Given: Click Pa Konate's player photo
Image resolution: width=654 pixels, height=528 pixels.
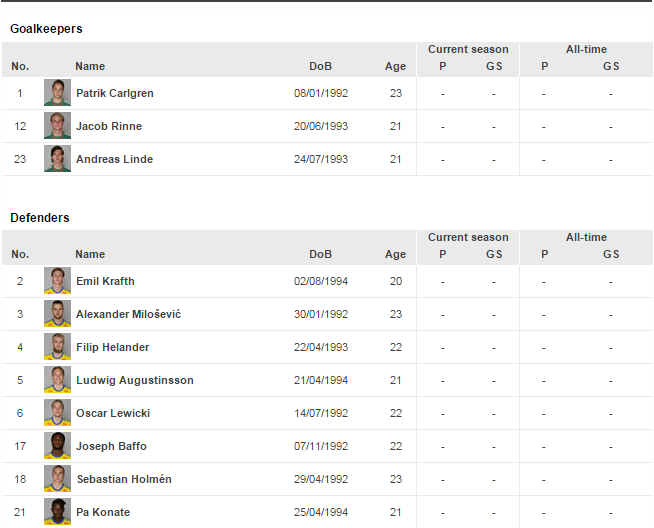Looking at the screenshot, I should click(57, 512).
